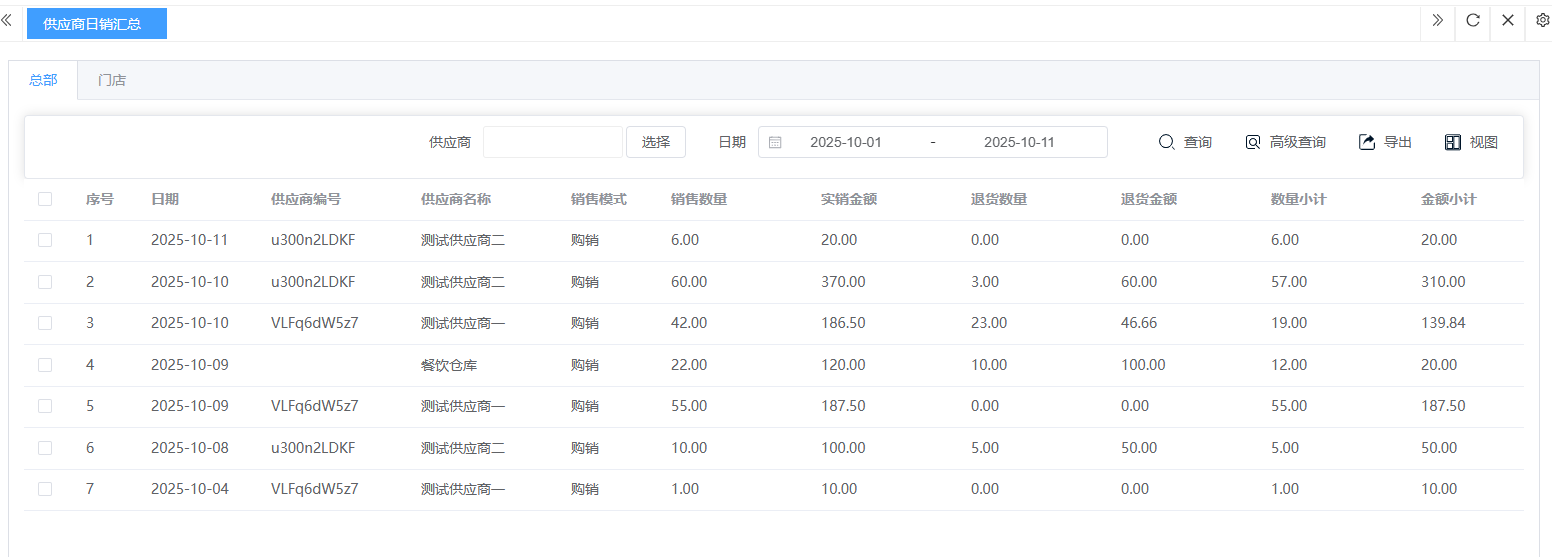Check the checkbox for row 1

click(x=45, y=240)
